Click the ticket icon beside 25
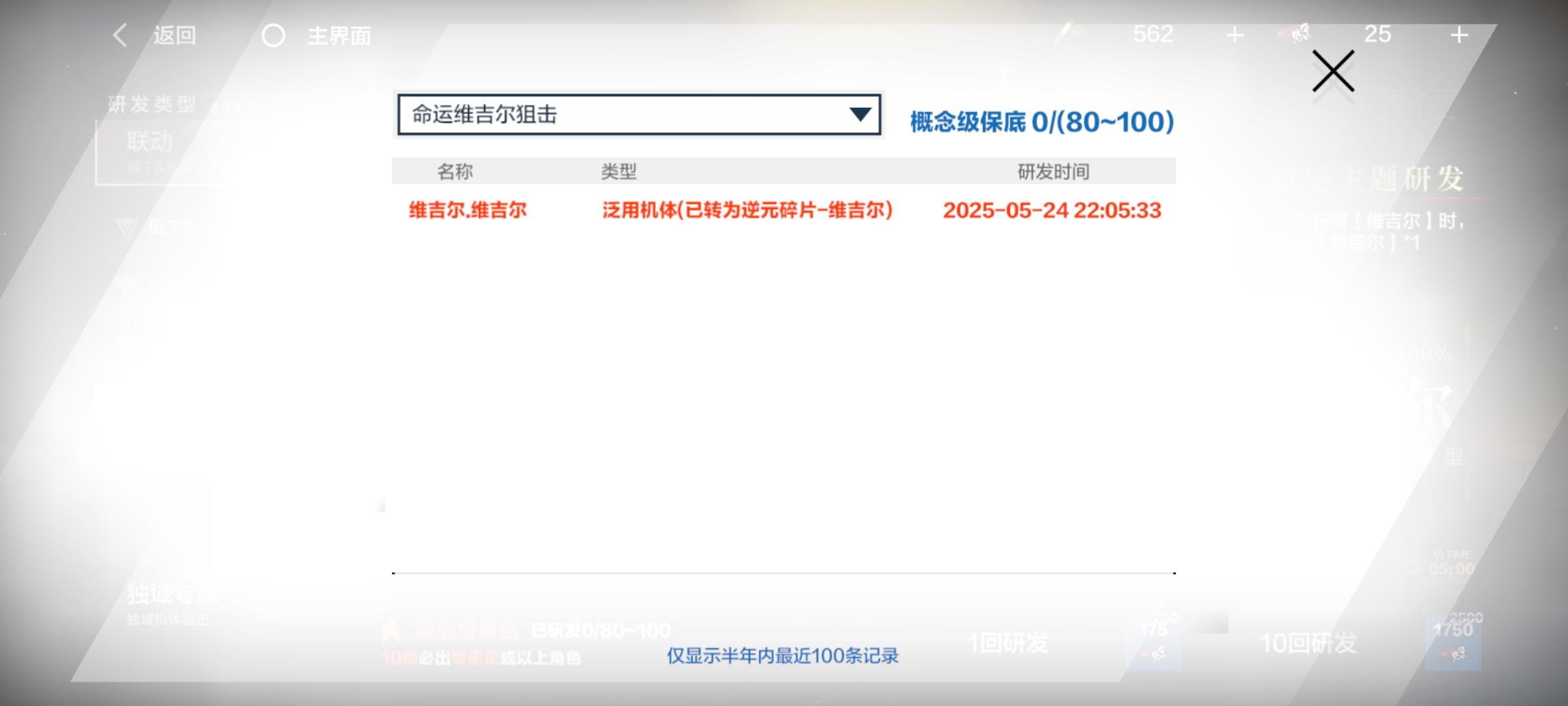The width and height of the screenshot is (1568, 706). click(1294, 33)
